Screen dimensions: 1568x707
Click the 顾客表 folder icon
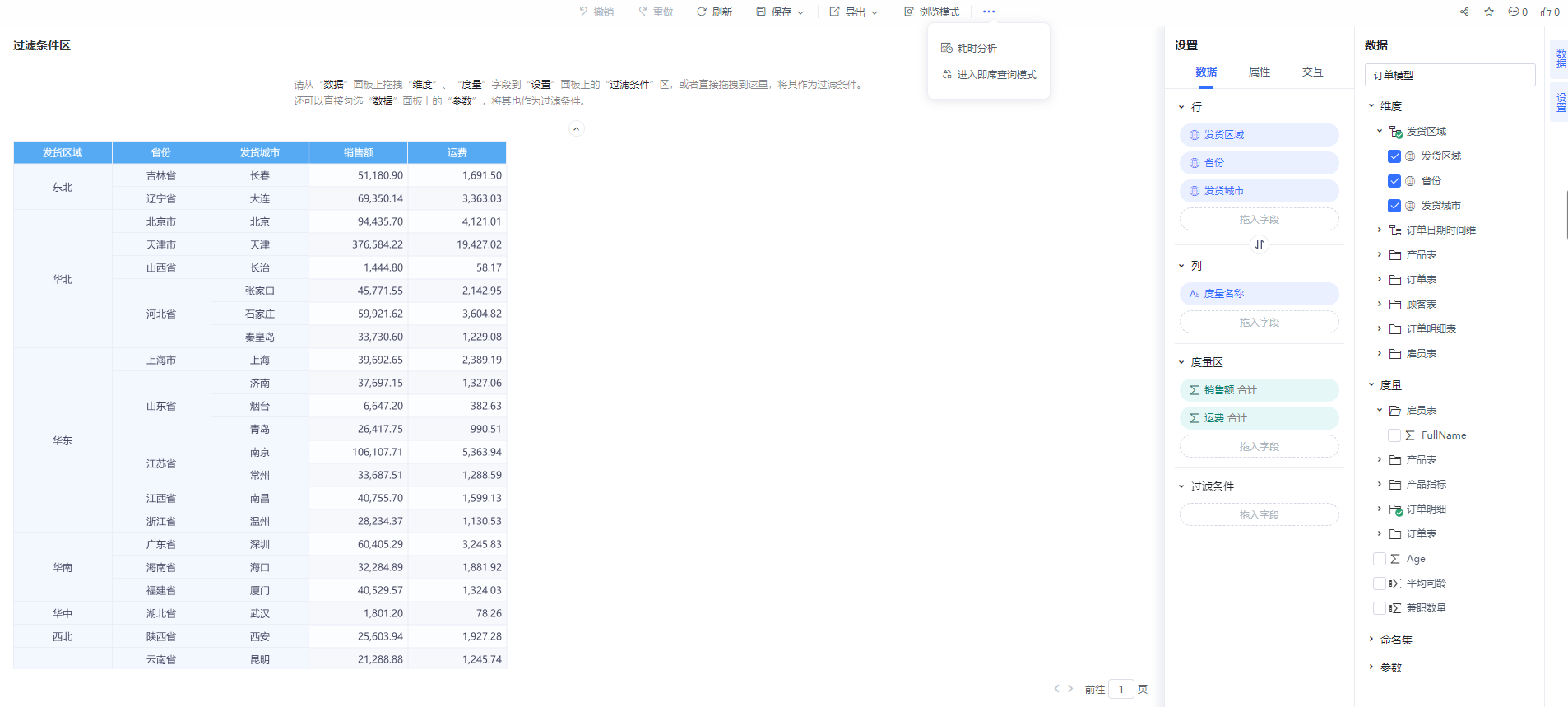click(x=1395, y=305)
